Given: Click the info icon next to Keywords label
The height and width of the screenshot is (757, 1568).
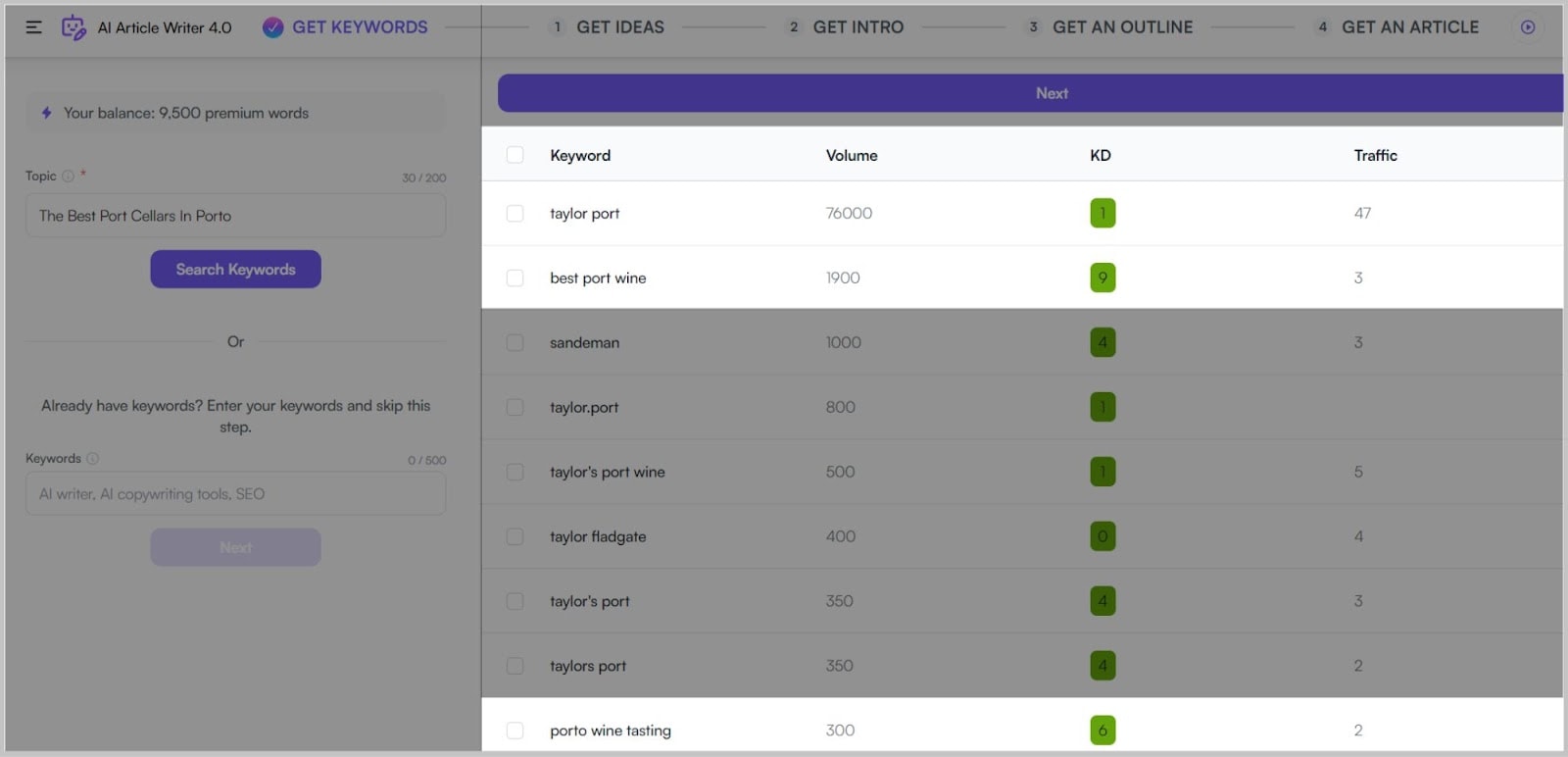Looking at the screenshot, I should click(x=92, y=458).
